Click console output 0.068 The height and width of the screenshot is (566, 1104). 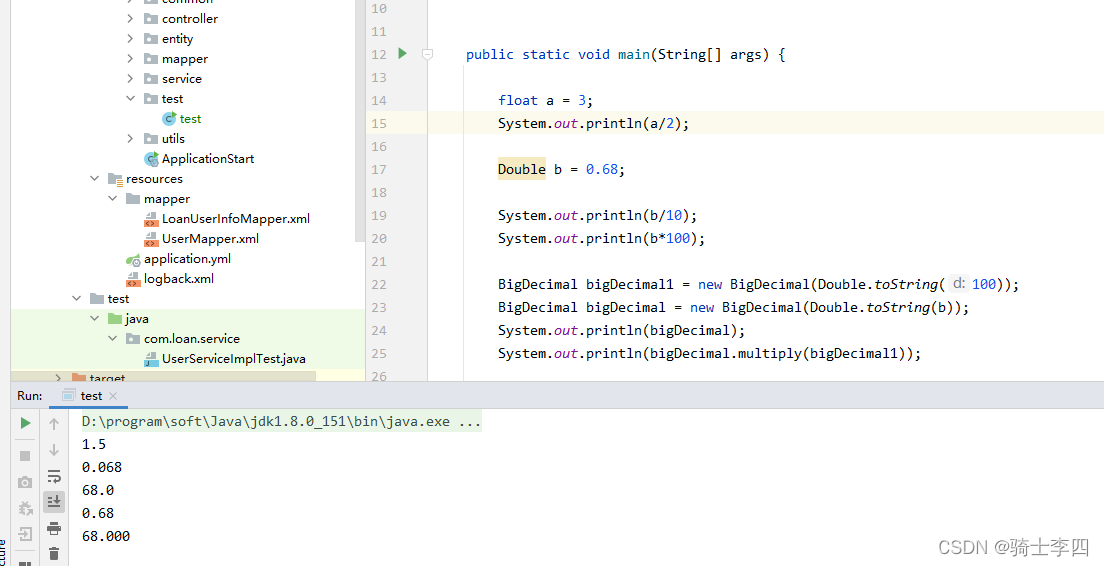(x=101, y=467)
